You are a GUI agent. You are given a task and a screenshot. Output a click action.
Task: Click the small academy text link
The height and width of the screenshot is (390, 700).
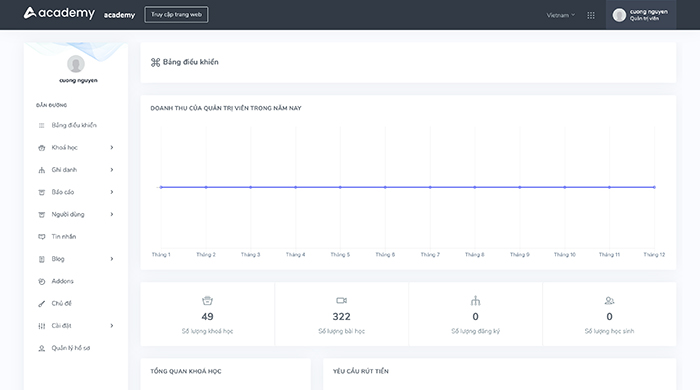(119, 15)
